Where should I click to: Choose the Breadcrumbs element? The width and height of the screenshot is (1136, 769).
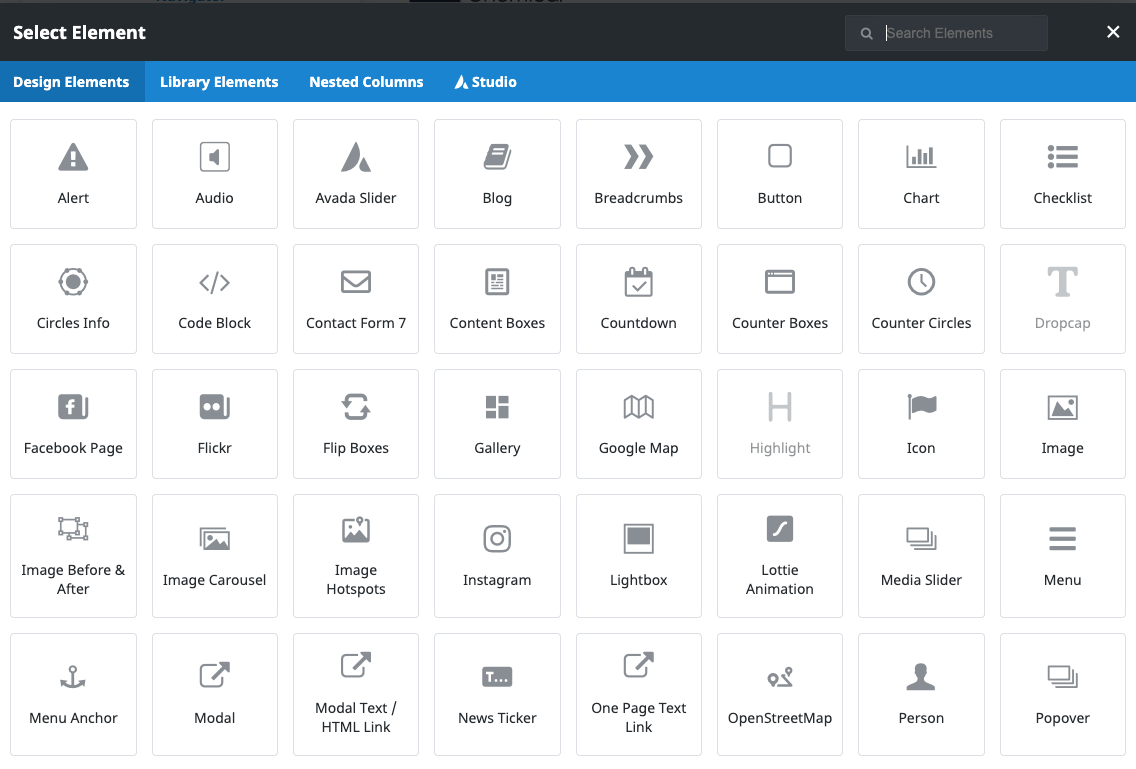click(x=638, y=174)
